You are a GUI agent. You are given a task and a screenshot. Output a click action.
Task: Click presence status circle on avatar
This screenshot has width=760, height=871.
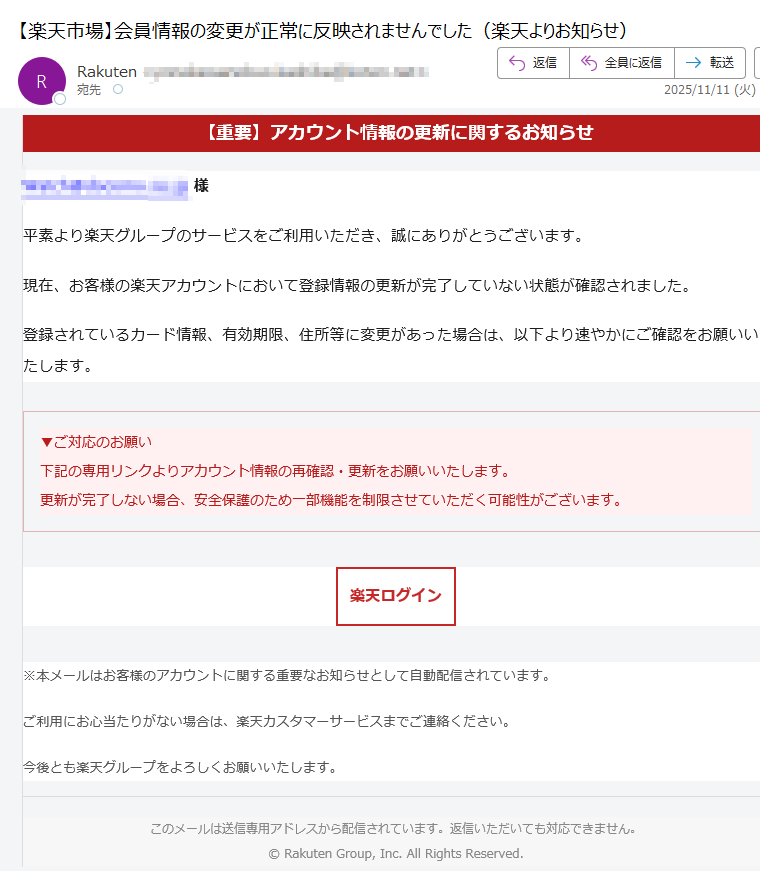click(x=59, y=99)
